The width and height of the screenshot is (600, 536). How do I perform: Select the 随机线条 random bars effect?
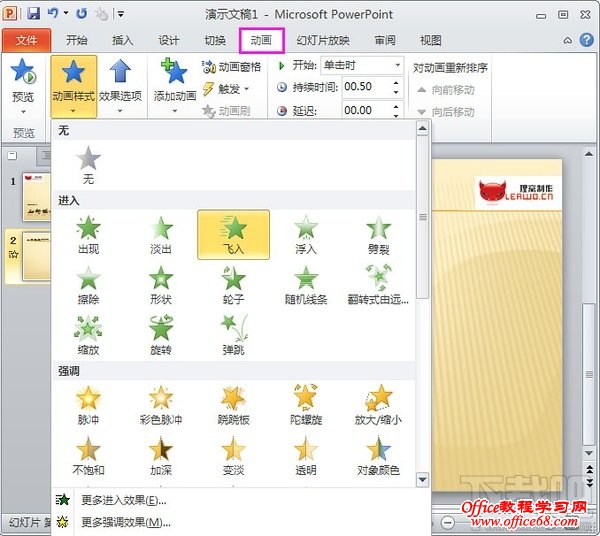coord(306,285)
